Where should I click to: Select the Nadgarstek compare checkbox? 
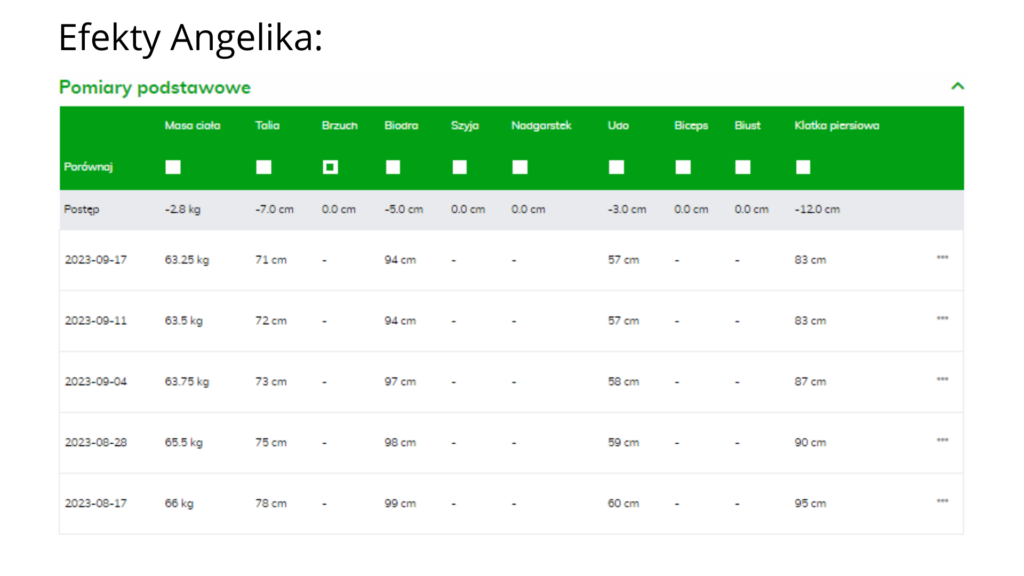(520, 167)
